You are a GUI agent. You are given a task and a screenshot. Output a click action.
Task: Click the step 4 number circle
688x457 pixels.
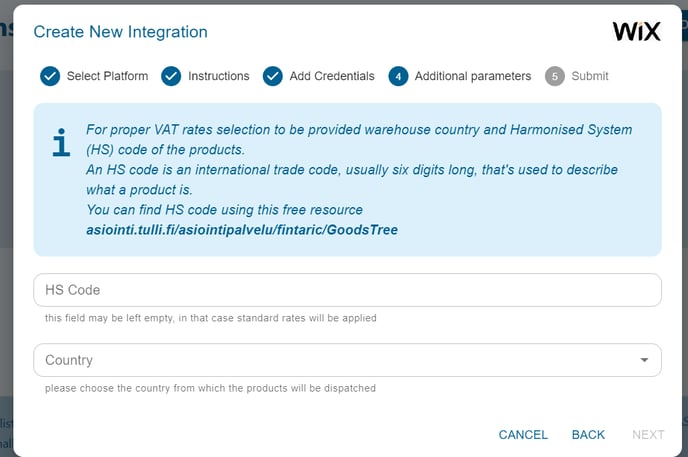398,76
